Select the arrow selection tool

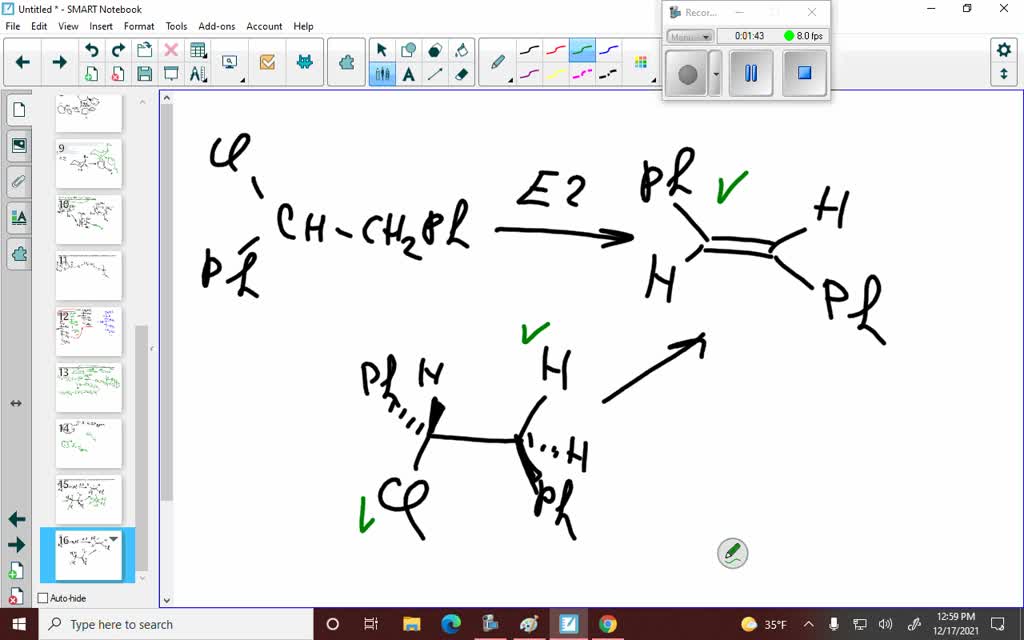pos(382,48)
